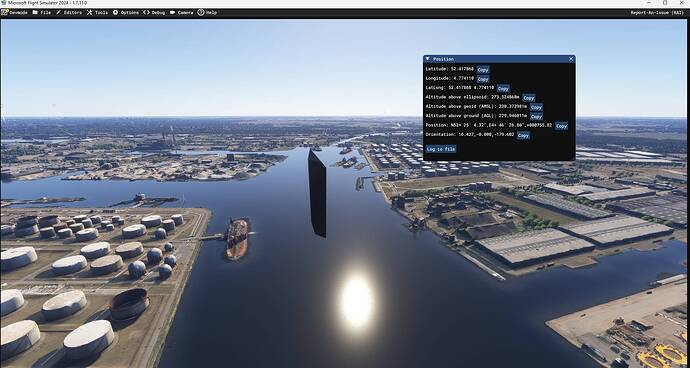Open the Tools menu
This screenshot has width=690, height=368.
97,12
